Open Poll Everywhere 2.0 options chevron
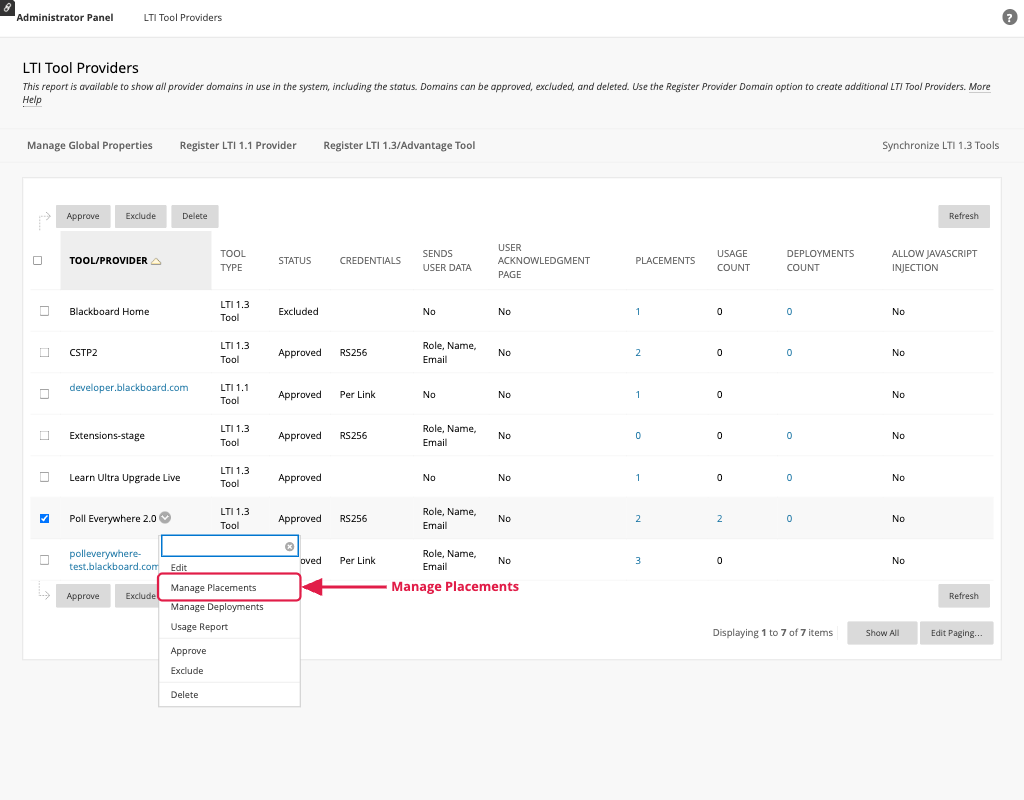 tap(165, 518)
